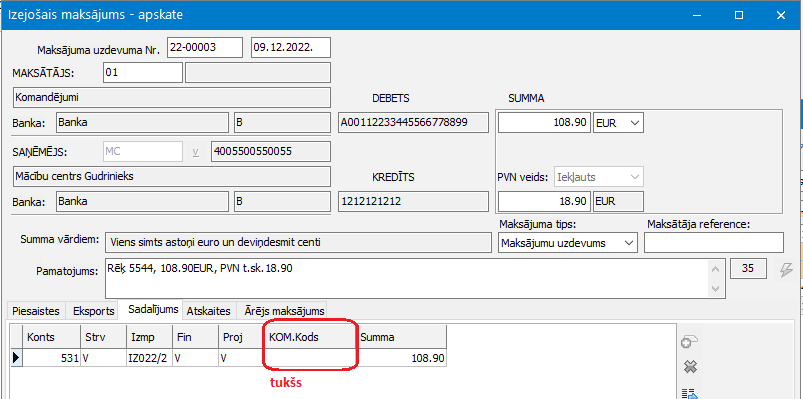Click the empty KOM.Kods cell in row

click(311, 358)
